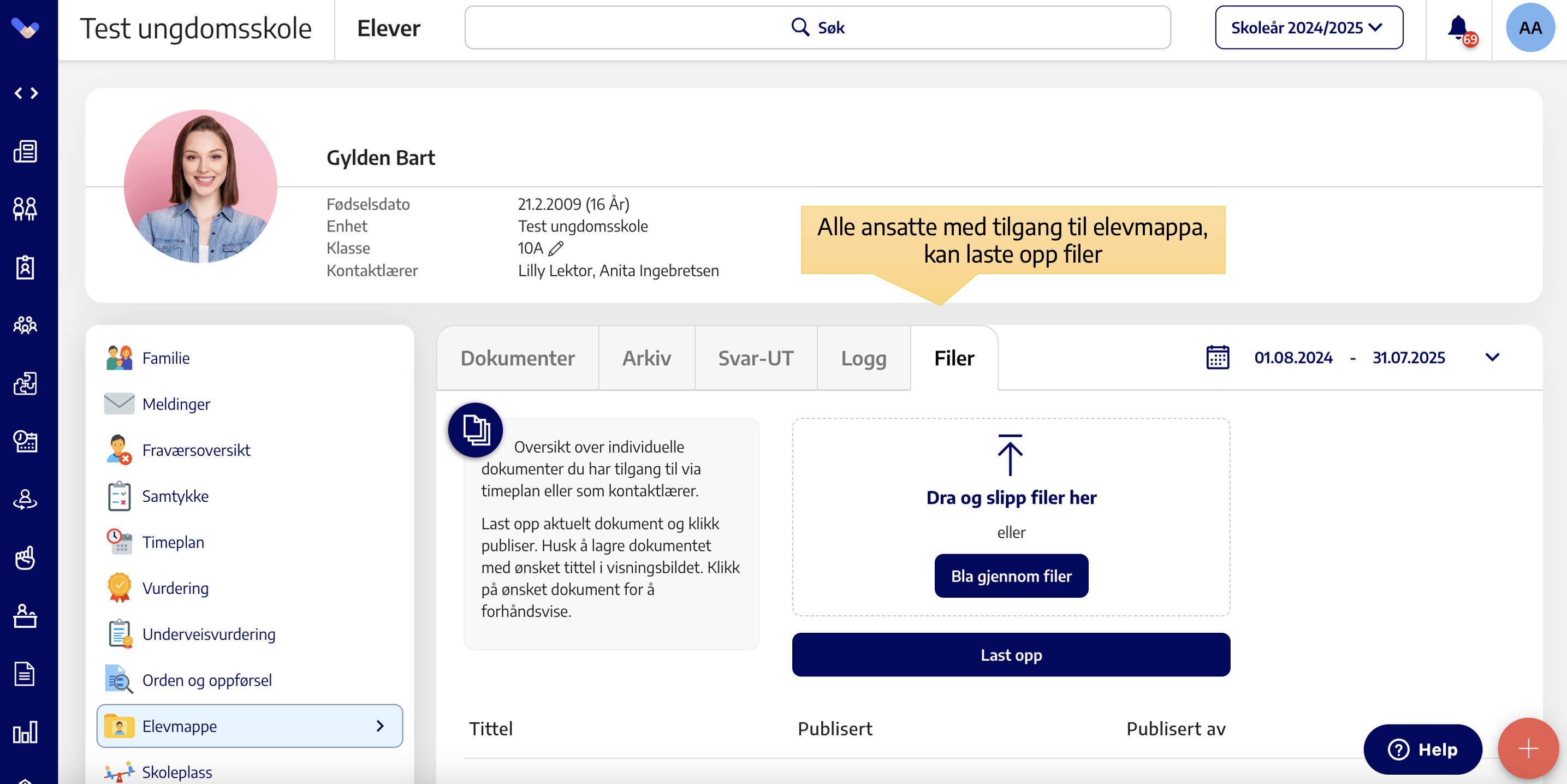This screenshot has height=784, width=1567.
Task: Open the person-sync sidebar icon
Action: 26,500
